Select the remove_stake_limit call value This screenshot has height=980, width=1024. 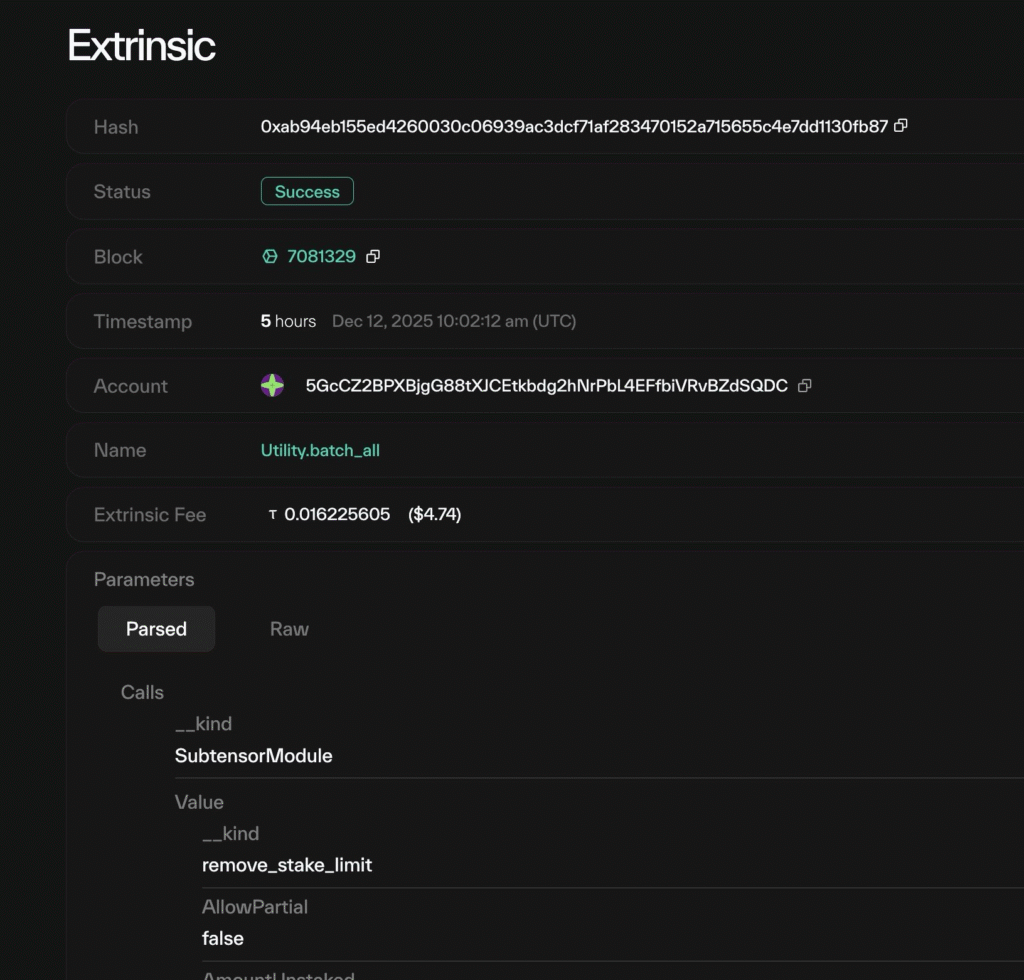[287, 865]
